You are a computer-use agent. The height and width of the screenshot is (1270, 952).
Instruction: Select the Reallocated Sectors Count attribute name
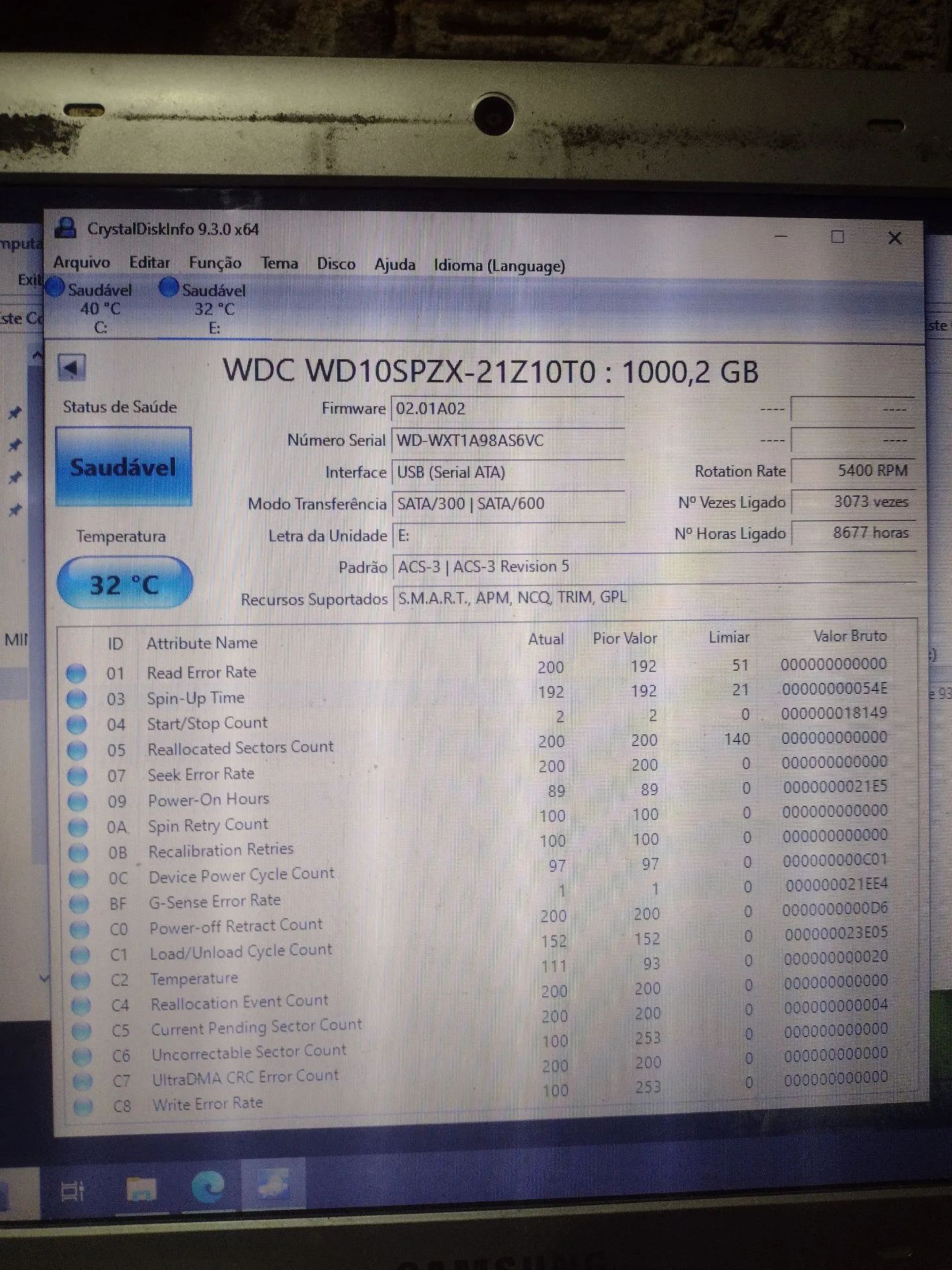pos(241,748)
